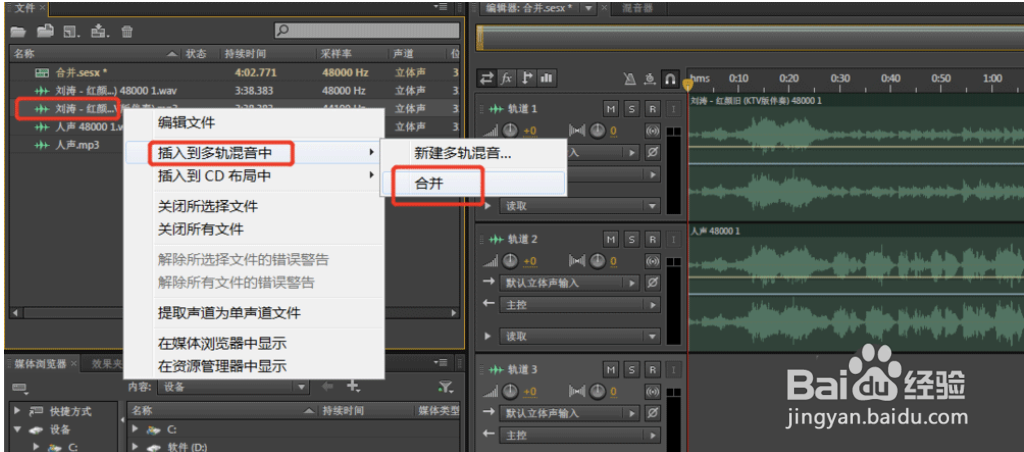Open 轨道 2 主控 output dropdown
The width and height of the screenshot is (1024, 452).
[580, 304]
